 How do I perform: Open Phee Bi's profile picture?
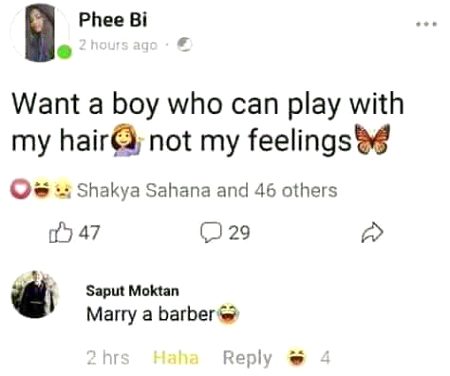pos(40,33)
